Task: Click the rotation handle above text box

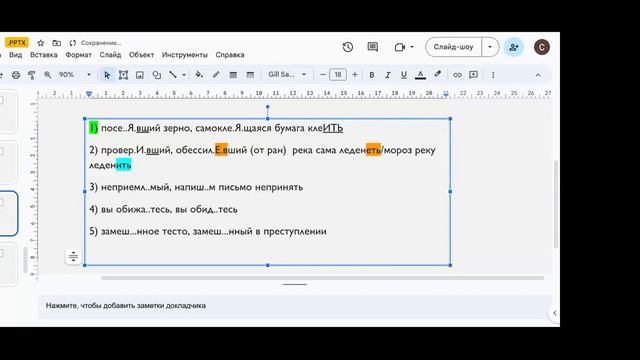Action: point(268,107)
